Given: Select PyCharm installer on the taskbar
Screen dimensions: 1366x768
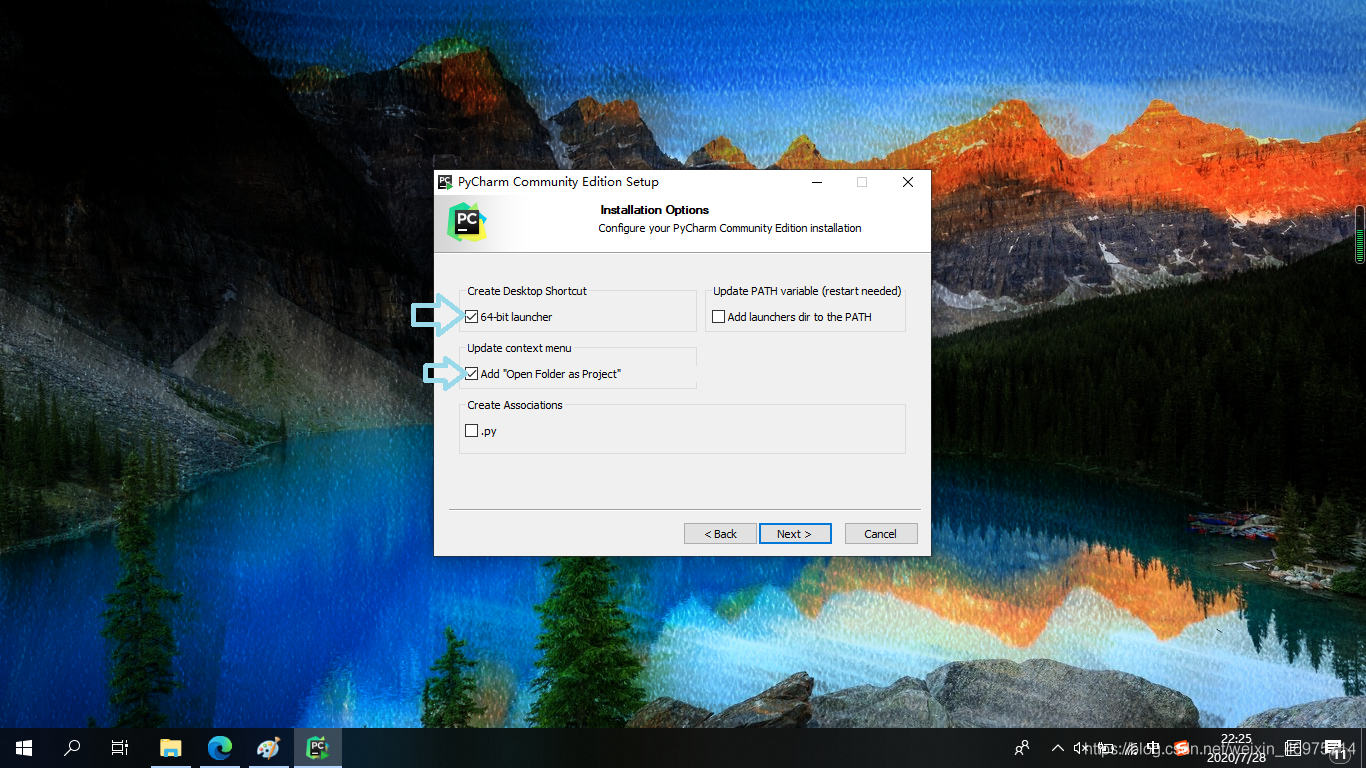Looking at the screenshot, I should coord(318,748).
